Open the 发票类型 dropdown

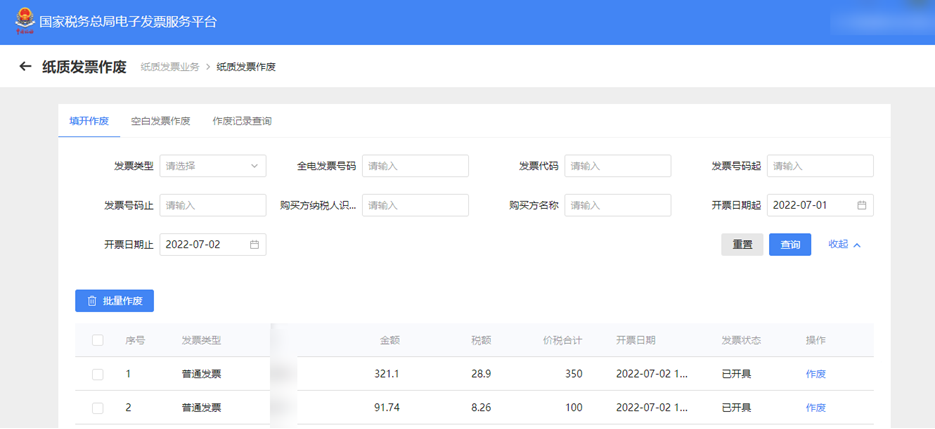(213, 166)
